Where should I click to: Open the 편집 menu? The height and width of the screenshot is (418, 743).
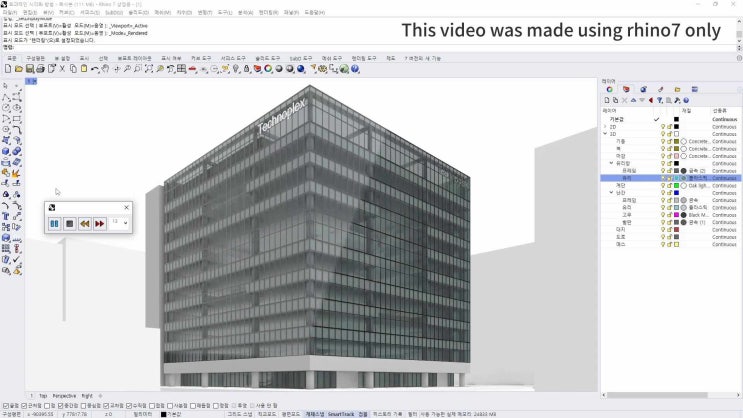point(30,12)
